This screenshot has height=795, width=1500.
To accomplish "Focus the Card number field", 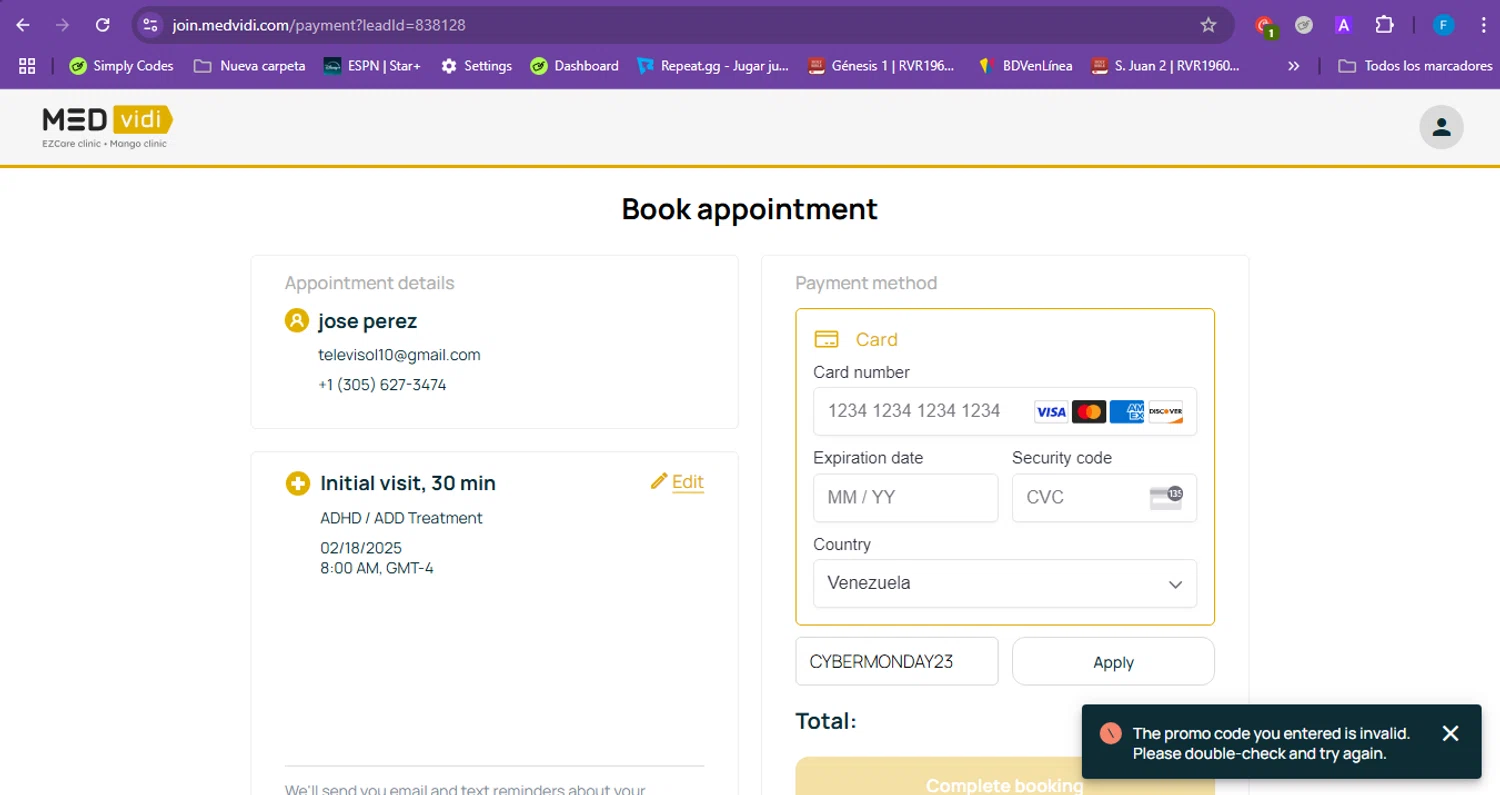I will click(x=1004, y=411).
